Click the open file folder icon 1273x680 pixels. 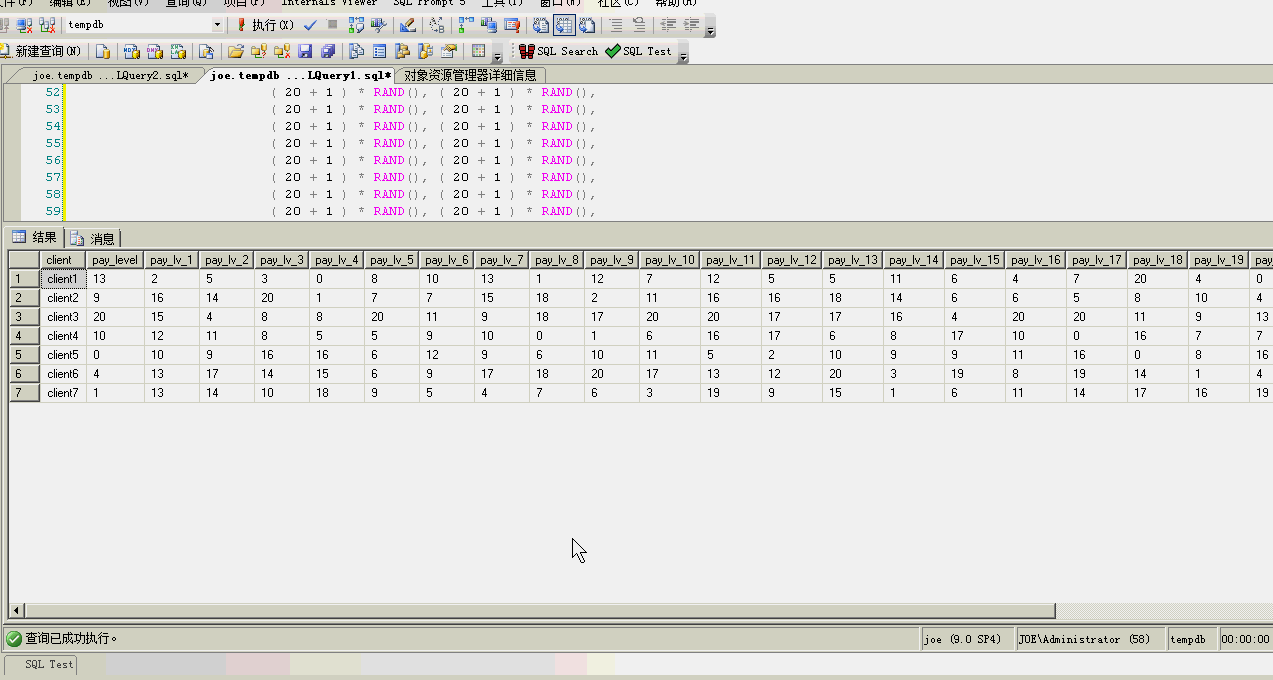tap(235, 51)
